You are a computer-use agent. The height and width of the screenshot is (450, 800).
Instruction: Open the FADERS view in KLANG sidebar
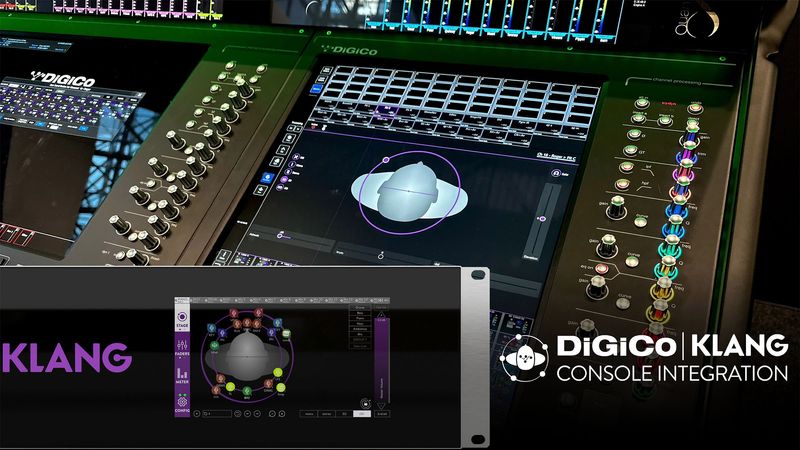pyautogui.click(x=182, y=349)
